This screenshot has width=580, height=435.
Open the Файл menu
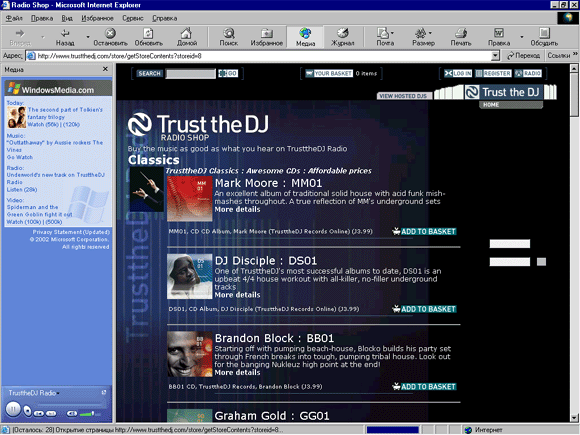point(14,18)
